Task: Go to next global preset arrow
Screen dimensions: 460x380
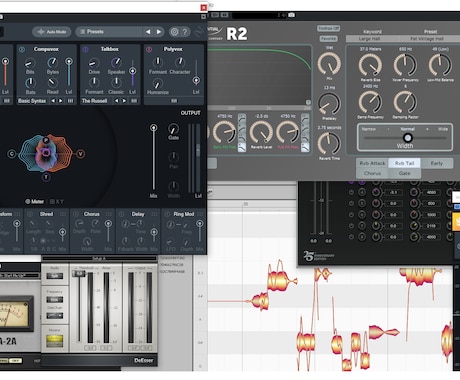Action: 159,32
